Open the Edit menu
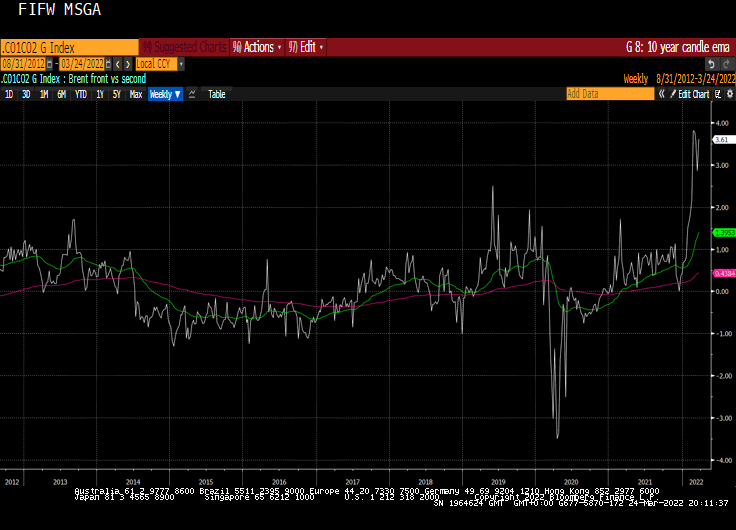736x530 pixels. (306, 47)
